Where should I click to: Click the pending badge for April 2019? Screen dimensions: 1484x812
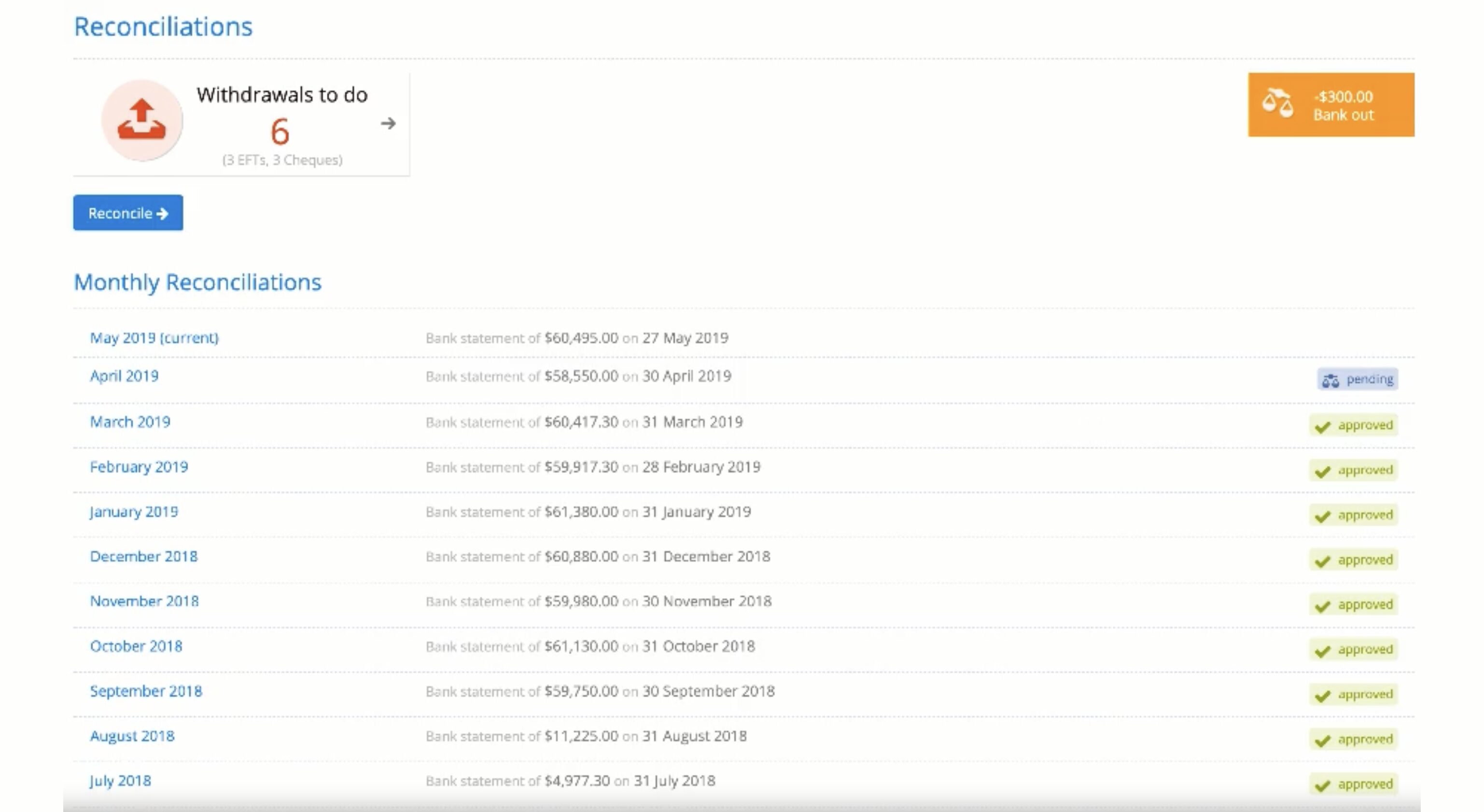click(x=1357, y=379)
